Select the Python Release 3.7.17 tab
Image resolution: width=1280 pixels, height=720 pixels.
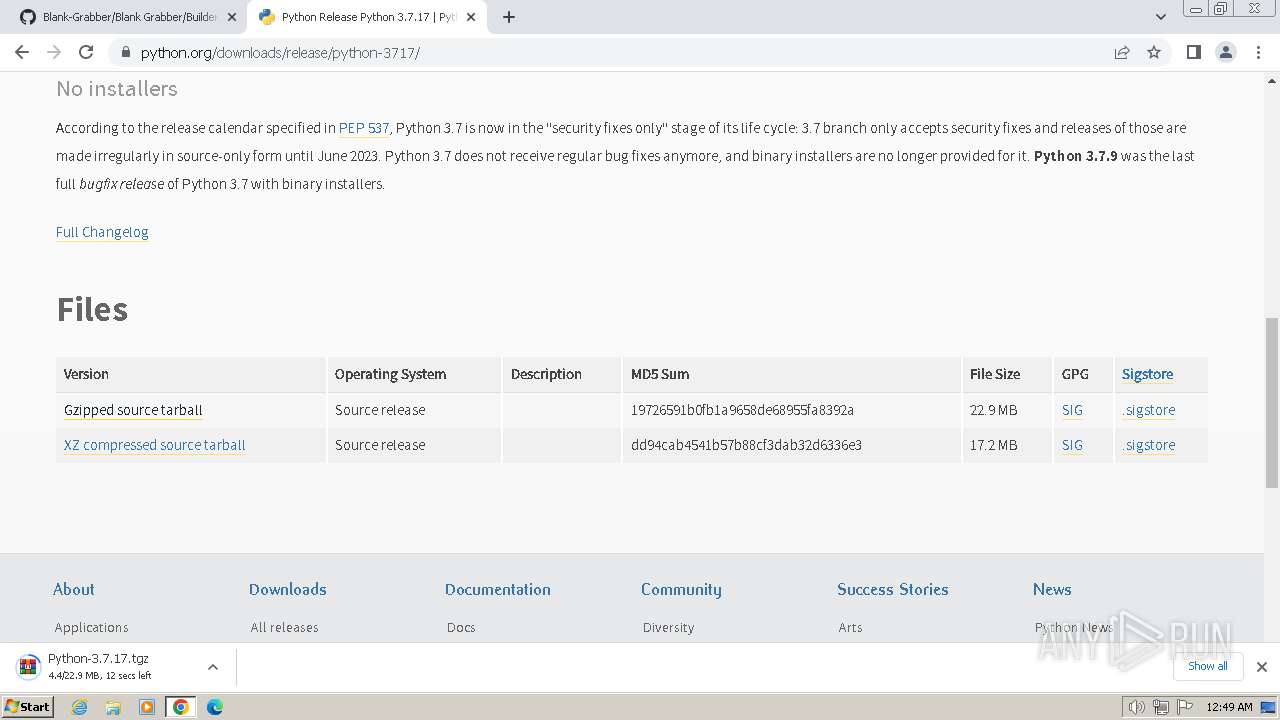pyautogui.click(x=366, y=17)
